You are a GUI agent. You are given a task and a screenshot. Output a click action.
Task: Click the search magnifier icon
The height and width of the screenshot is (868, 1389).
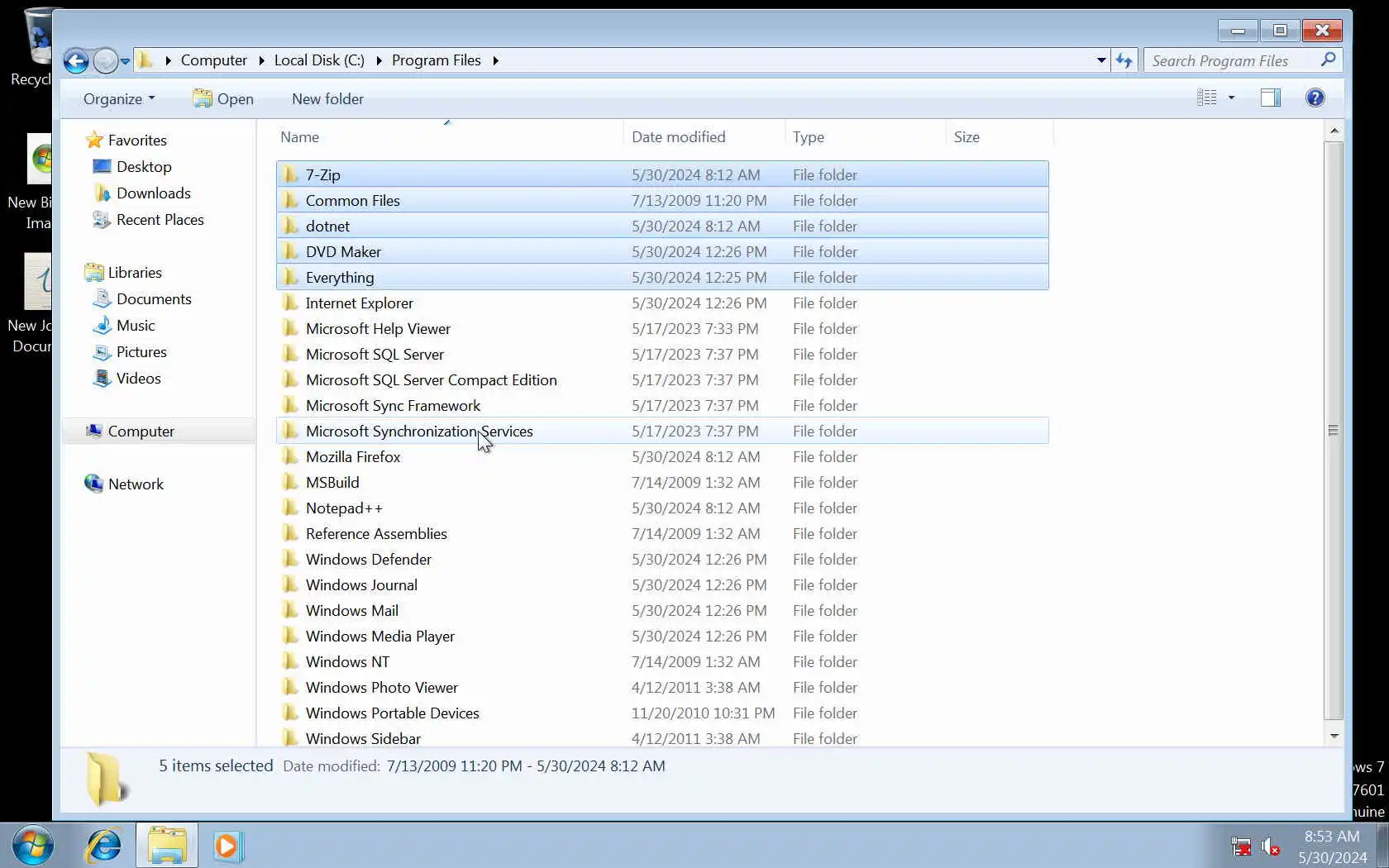1328,60
